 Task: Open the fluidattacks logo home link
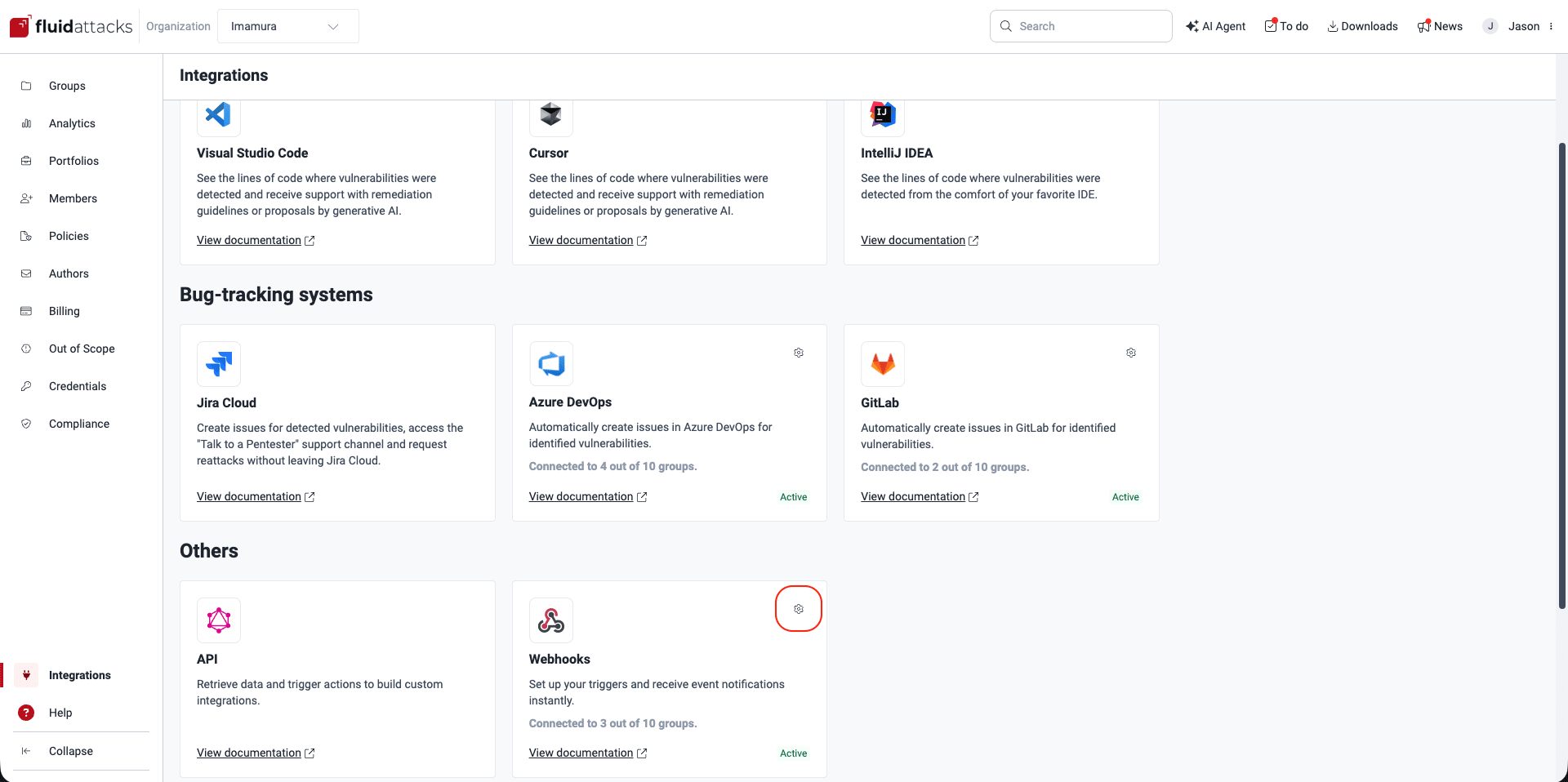pyautogui.click(x=70, y=25)
